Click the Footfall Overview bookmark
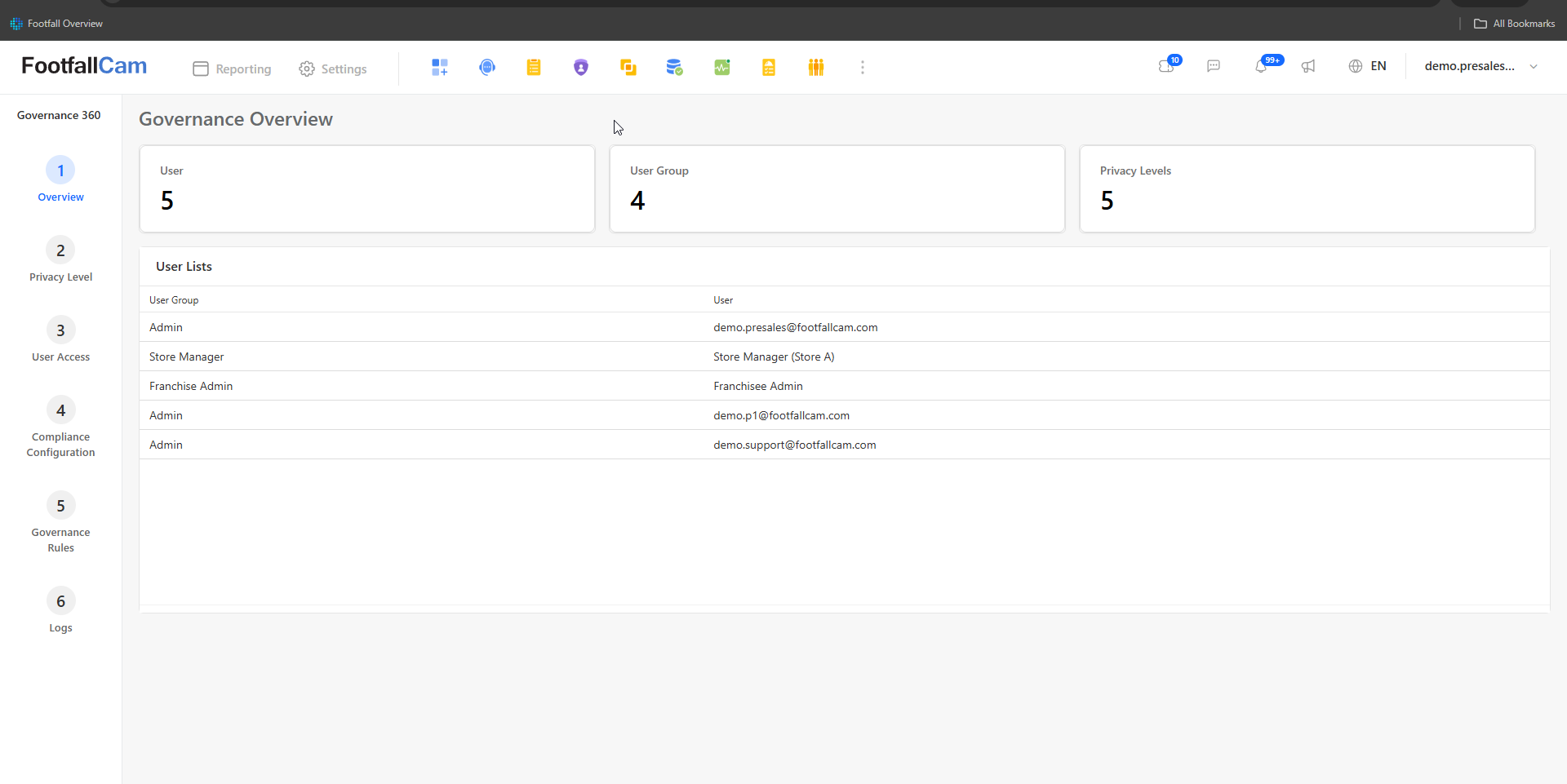The image size is (1567, 784). point(56,24)
